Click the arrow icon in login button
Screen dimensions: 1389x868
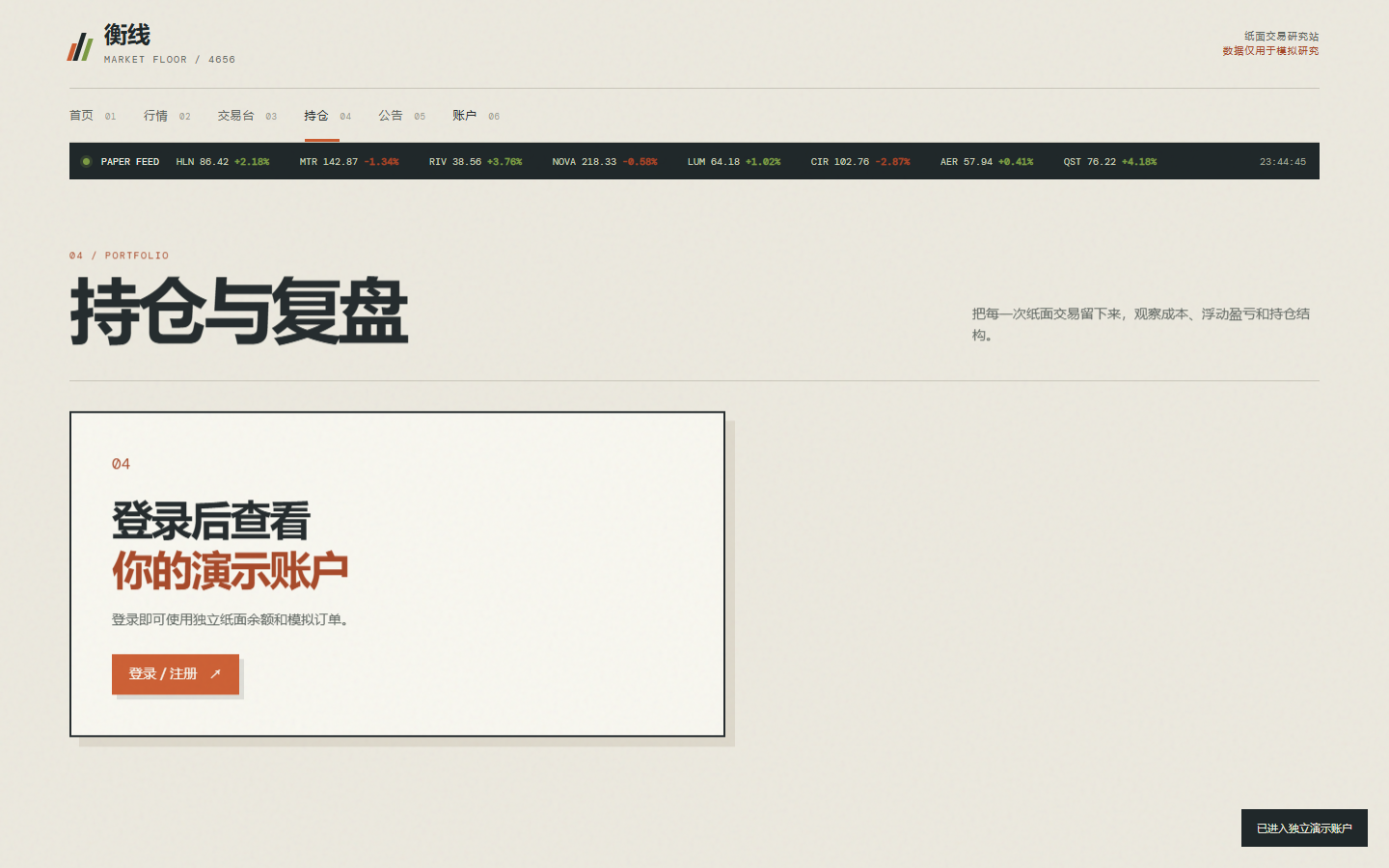click(x=216, y=674)
